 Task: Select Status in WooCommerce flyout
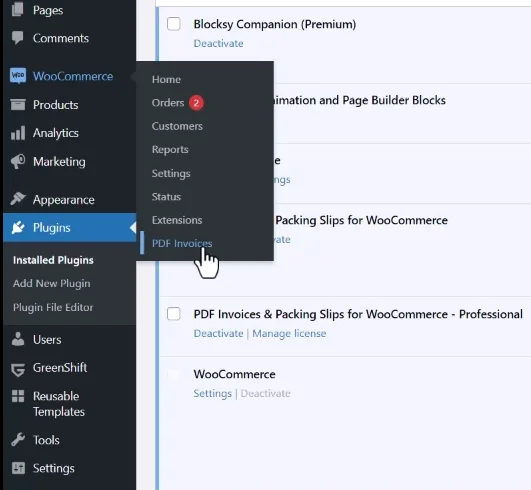[x=166, y=196]
